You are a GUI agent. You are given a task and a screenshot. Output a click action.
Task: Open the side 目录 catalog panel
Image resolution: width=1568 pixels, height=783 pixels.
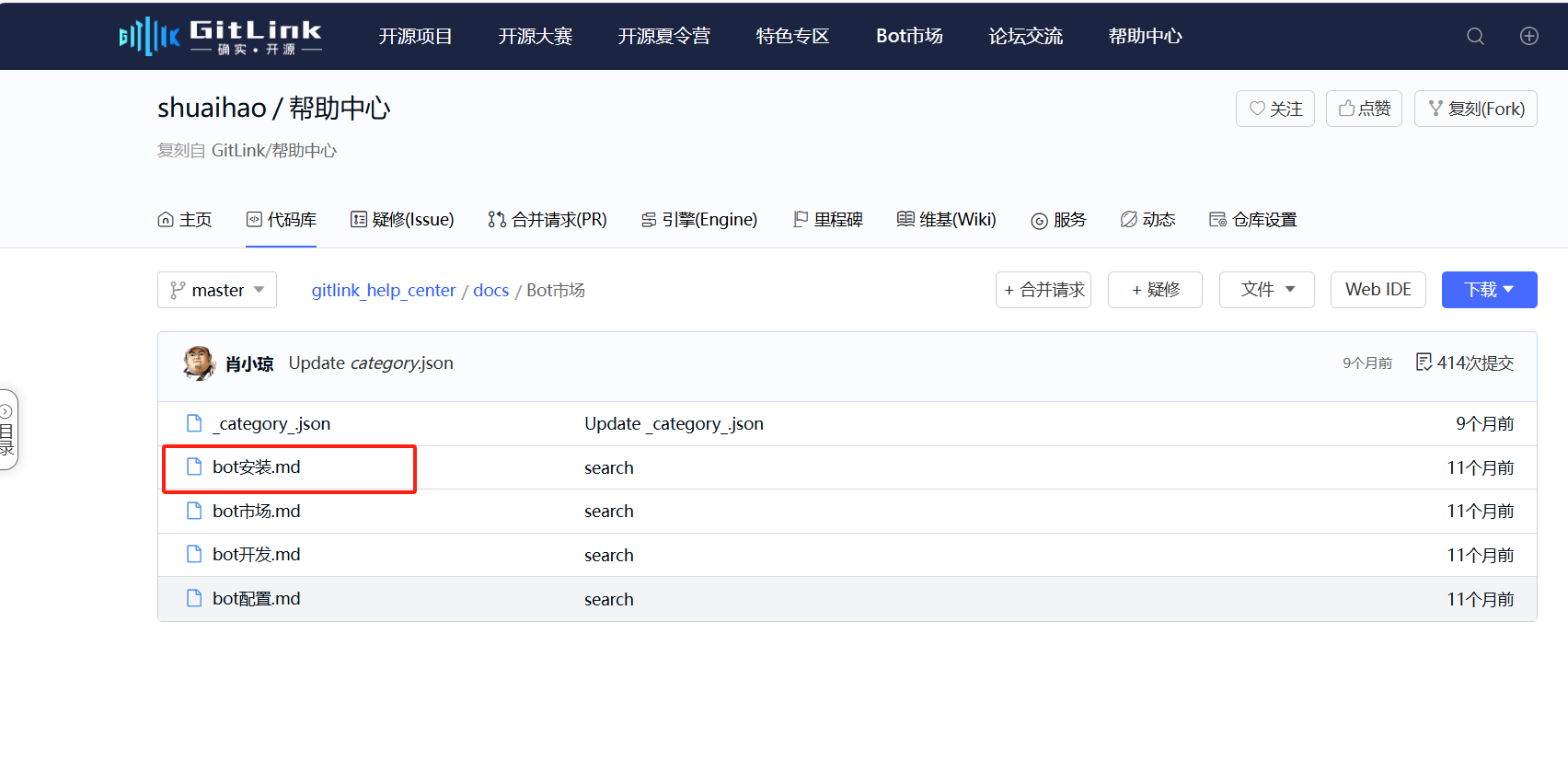pyautogui.click(x=7, y=430)
